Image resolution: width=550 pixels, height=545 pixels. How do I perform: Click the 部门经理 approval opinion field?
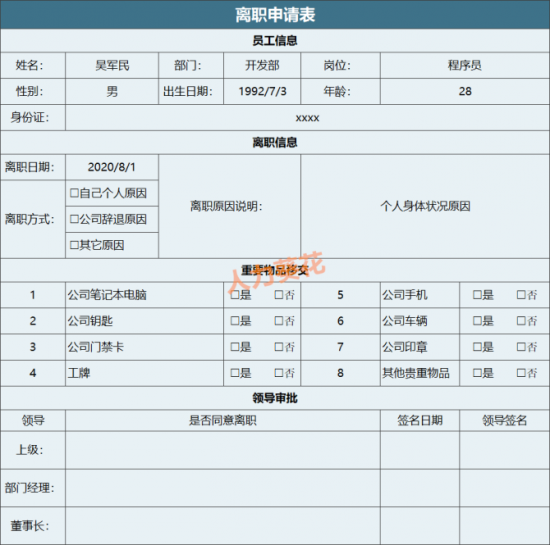click(223, 488)
